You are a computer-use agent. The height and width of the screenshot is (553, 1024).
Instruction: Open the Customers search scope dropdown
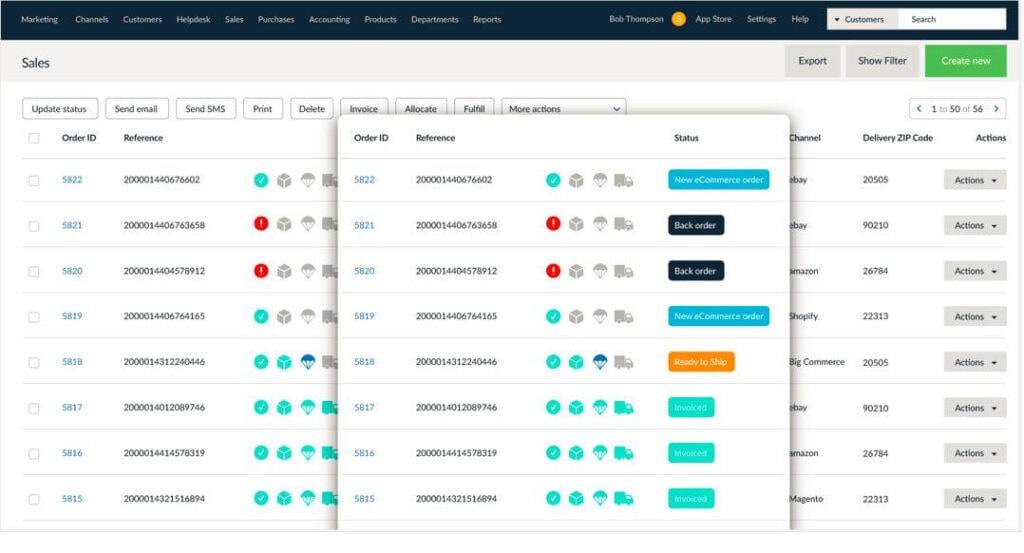(x=863, y=19)
